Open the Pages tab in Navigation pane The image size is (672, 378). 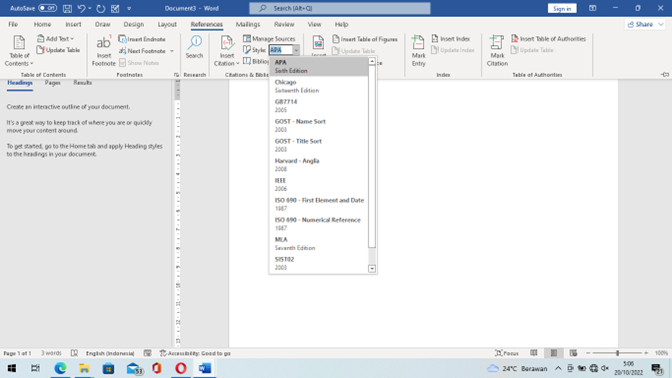coord(52,83)
